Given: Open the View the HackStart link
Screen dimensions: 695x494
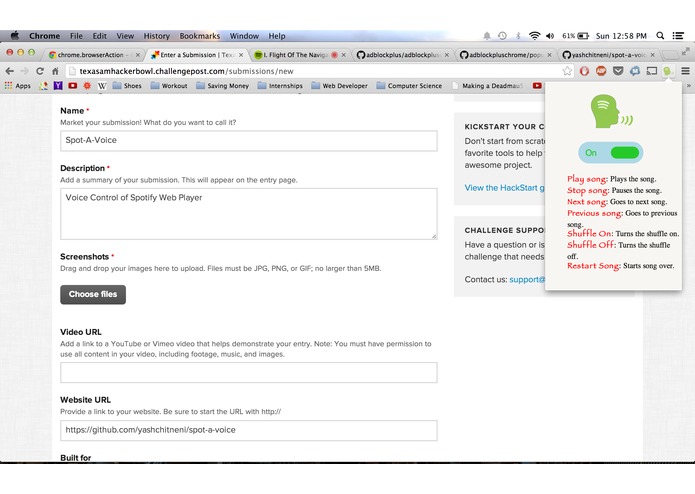Looking at the screenshot, I should (504, 188).
